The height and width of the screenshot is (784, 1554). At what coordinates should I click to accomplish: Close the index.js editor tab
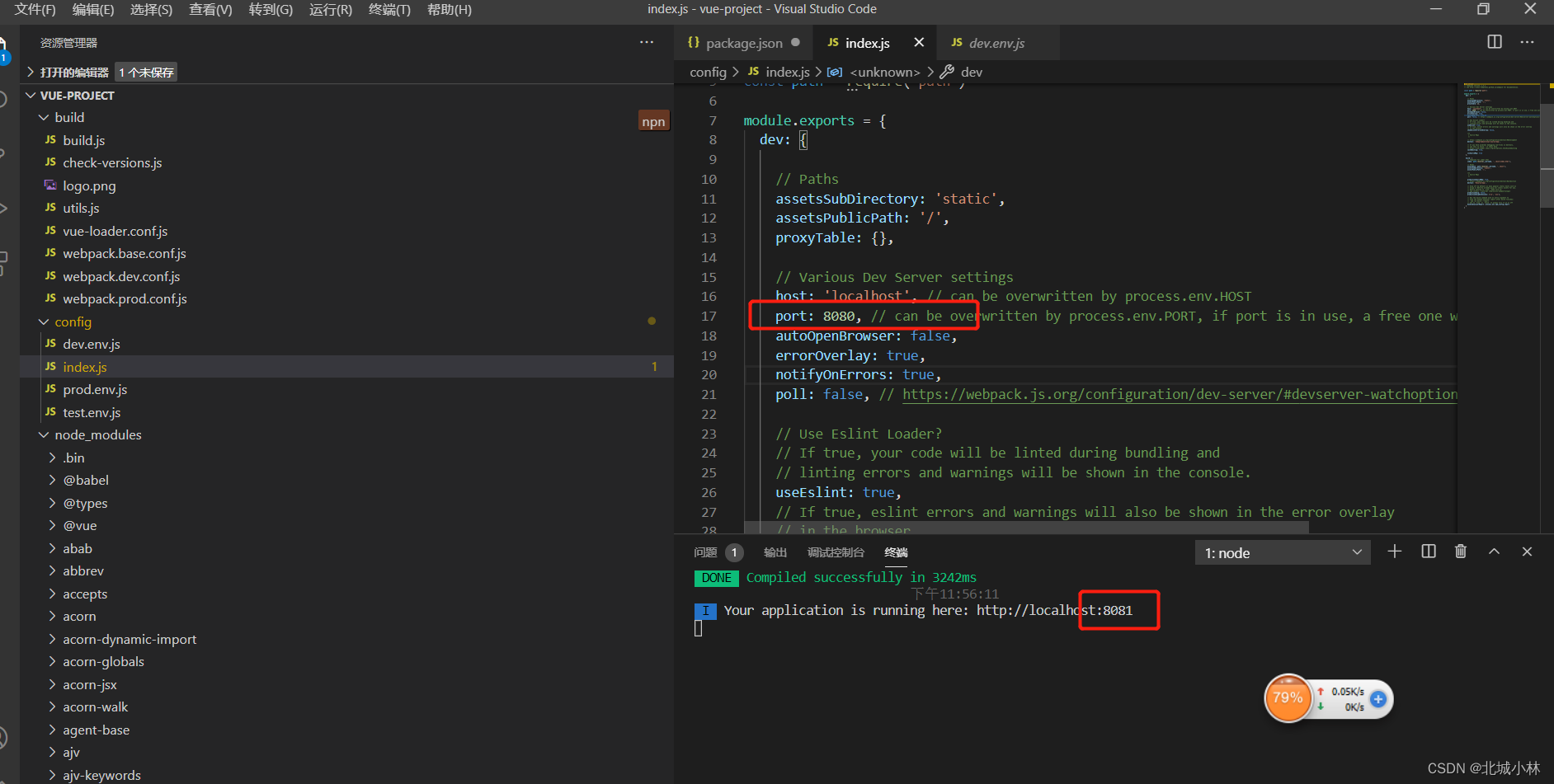tap(919, 42)
